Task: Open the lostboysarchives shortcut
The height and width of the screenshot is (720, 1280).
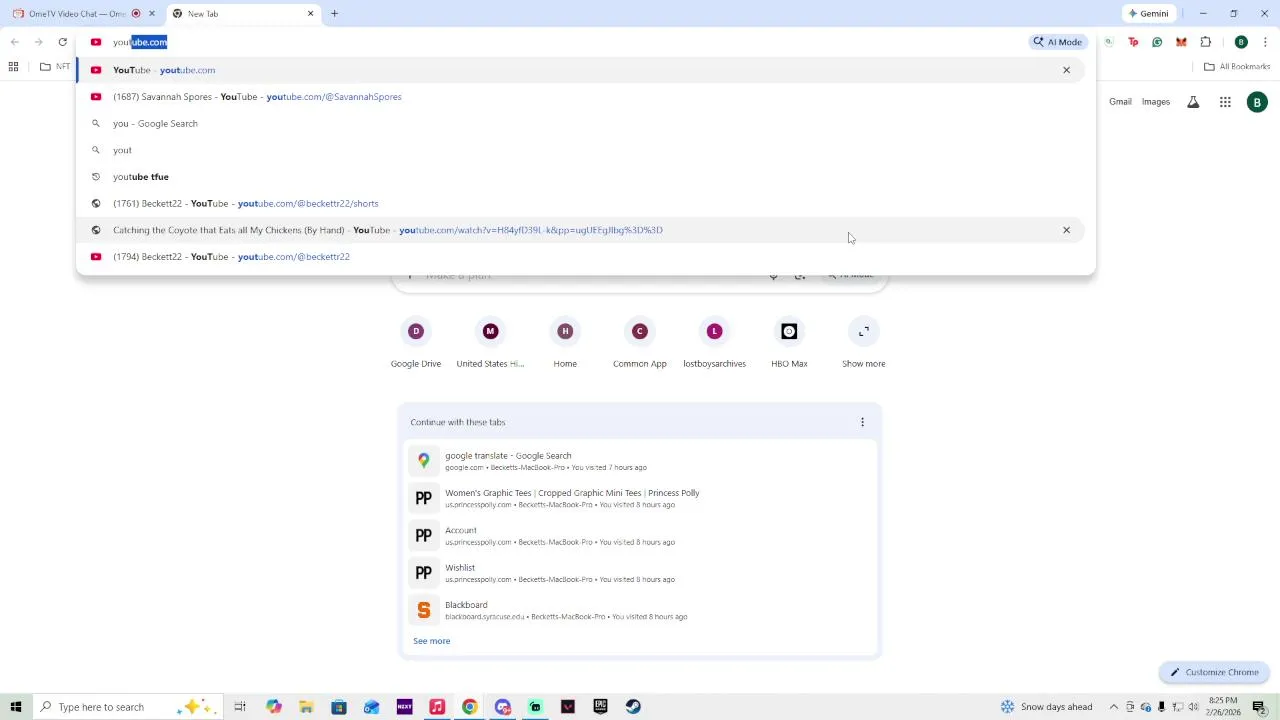Action: tap(714, 343)
